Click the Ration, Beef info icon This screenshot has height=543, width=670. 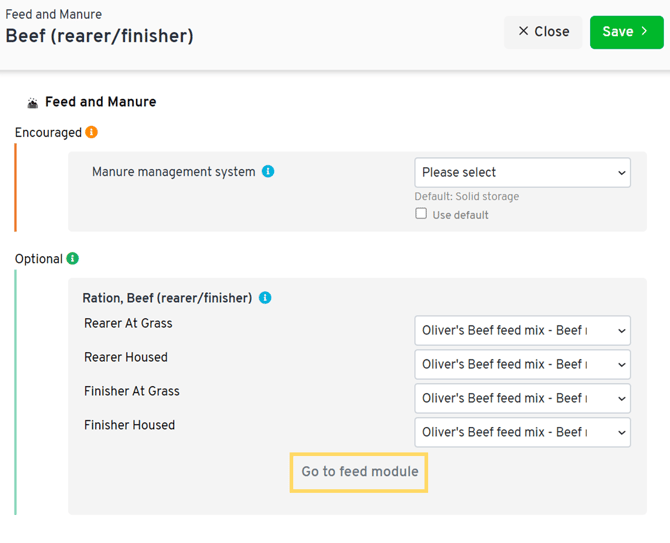pos(265,298)
